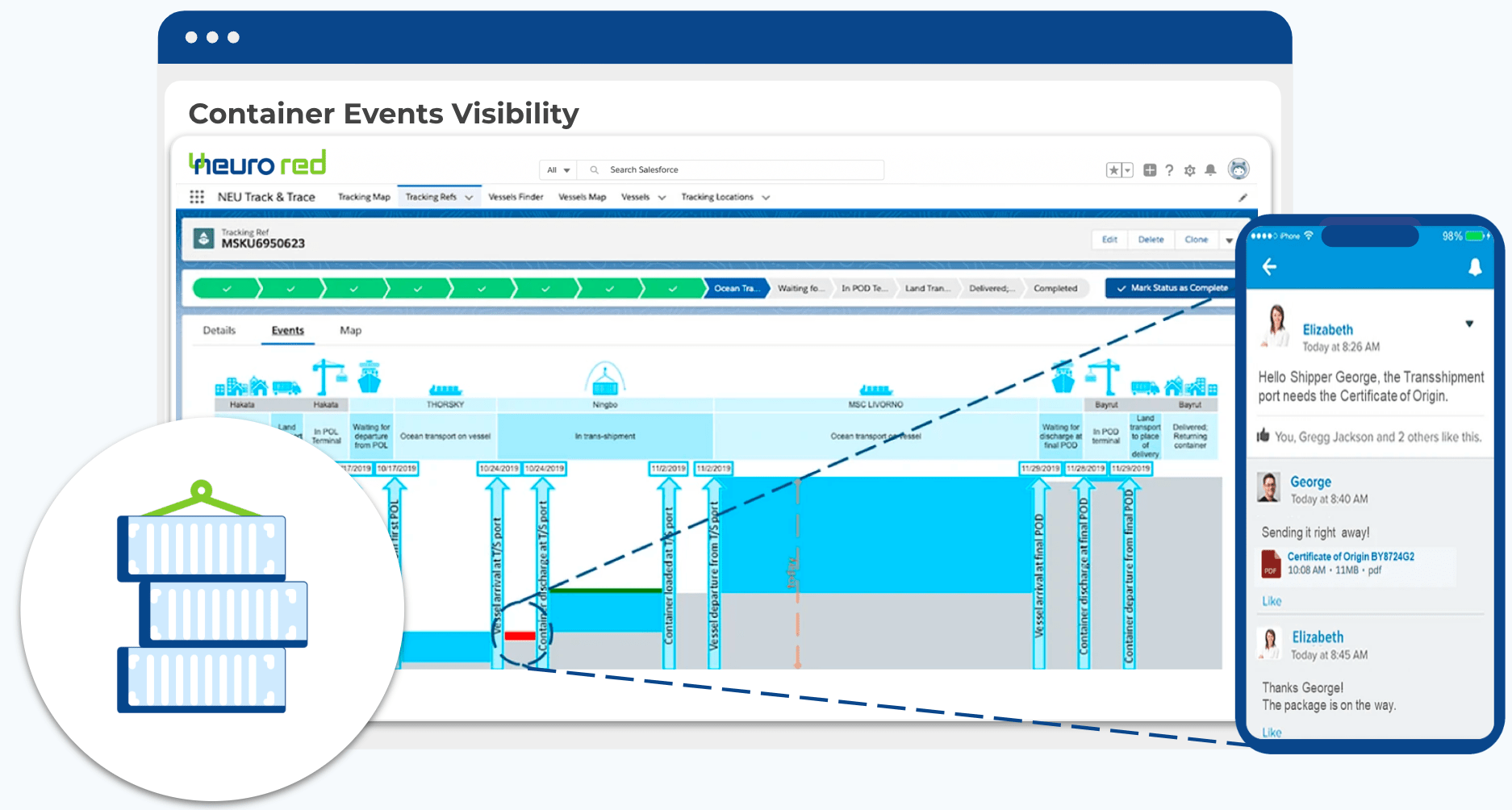Open Certificate of Origin BY8724G2 attachment
The height and width of the screenshot is (810, 1512).
coord(1350,557)
